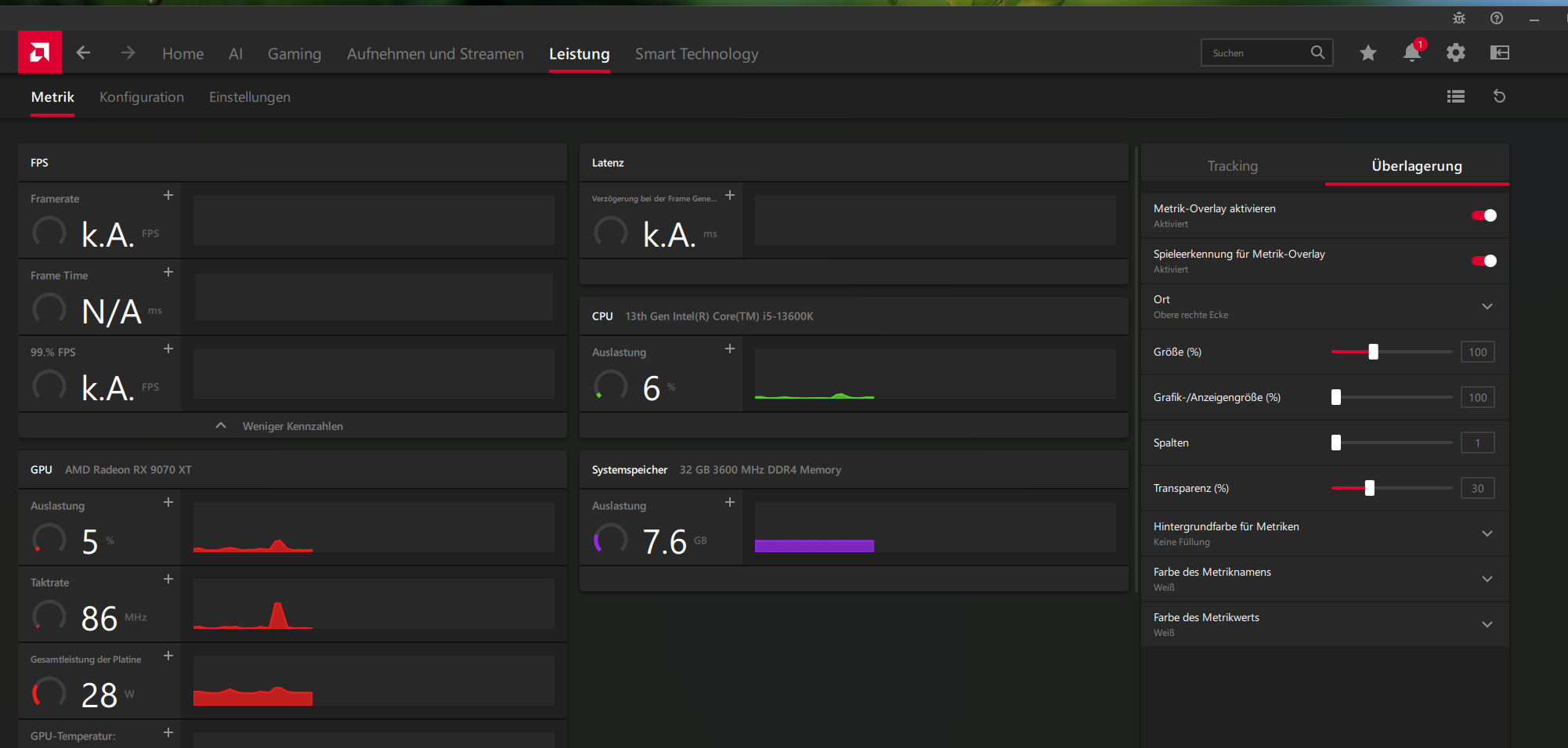Image resolution: width=1568 pixels, height=748 pixels.
Task: Open Smart Technology tab
Action: point(697,54)
